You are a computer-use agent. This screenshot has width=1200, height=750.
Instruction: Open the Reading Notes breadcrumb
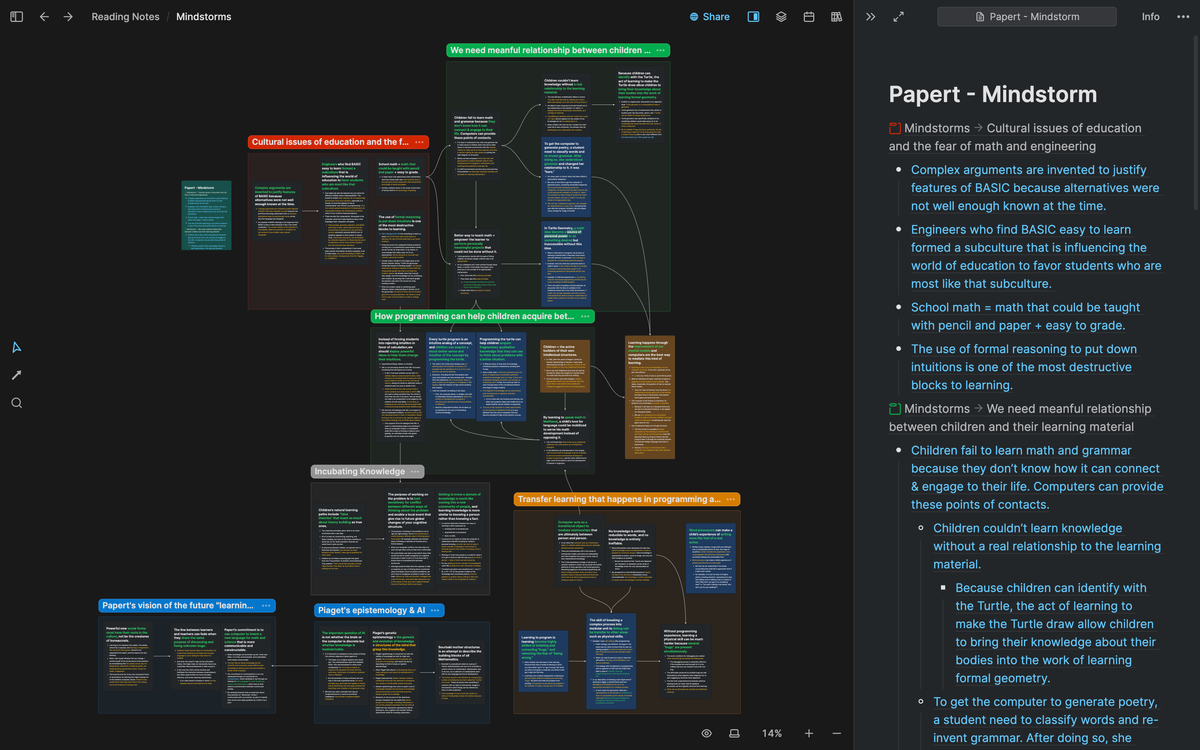point(125,17)
